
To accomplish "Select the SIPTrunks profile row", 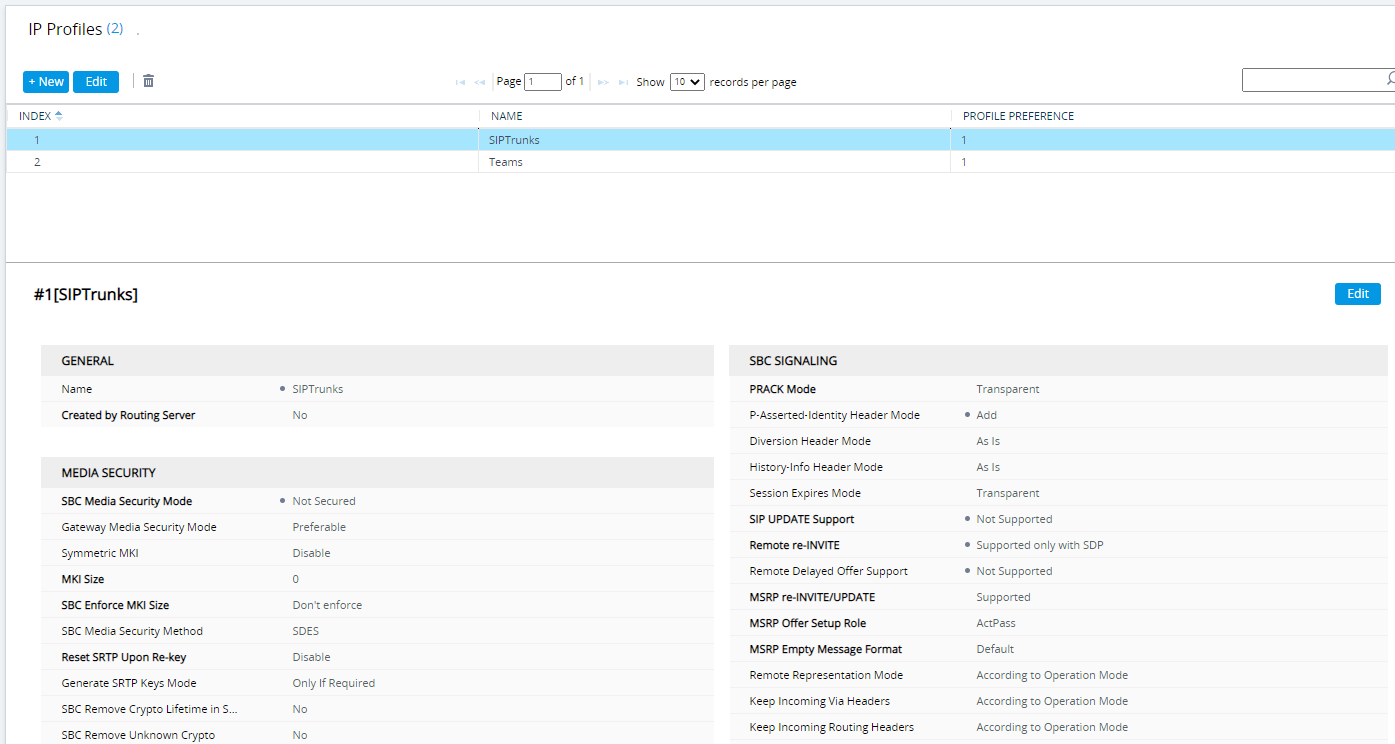I will click(x=514, y=140).
